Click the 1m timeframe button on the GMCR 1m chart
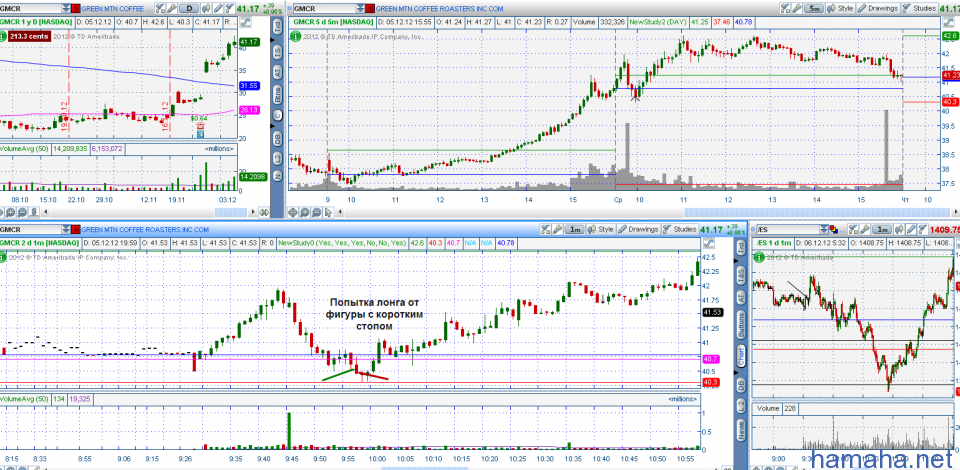This screenshot has width=960, height=470. click(574, 229)
